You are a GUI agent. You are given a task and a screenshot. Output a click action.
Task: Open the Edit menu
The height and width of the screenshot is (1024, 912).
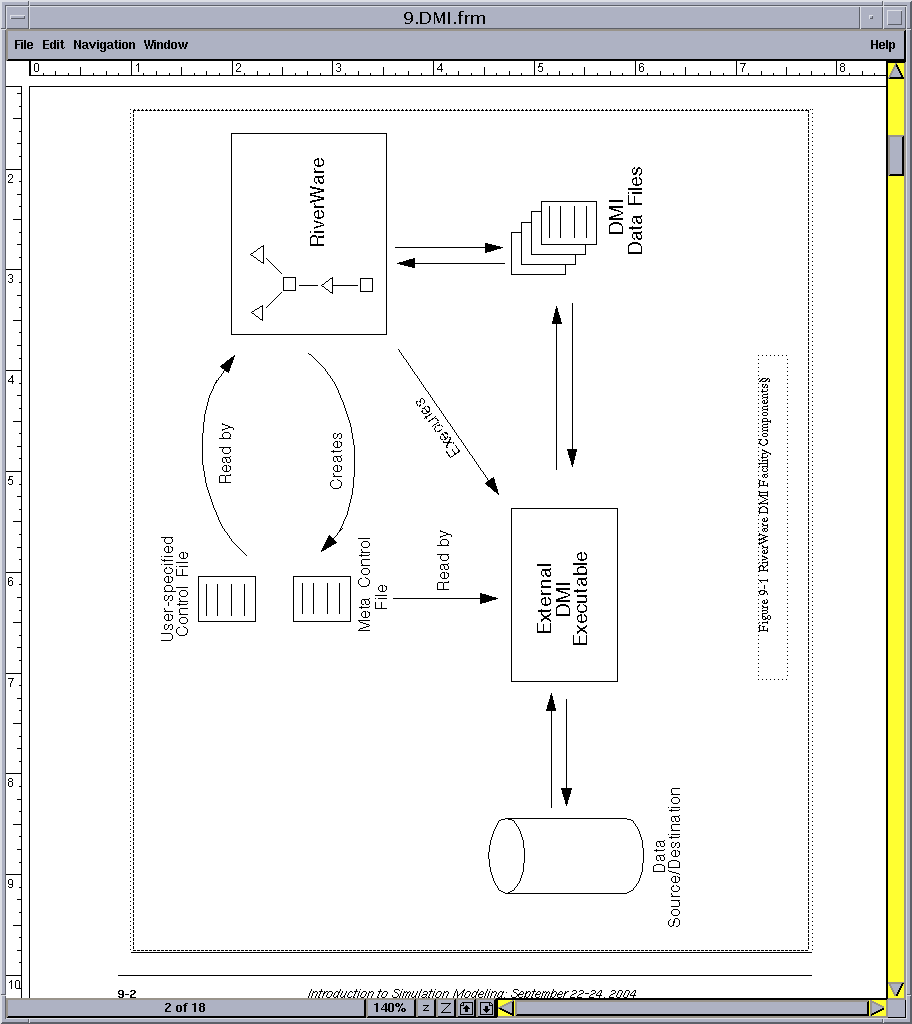point(53,44)
